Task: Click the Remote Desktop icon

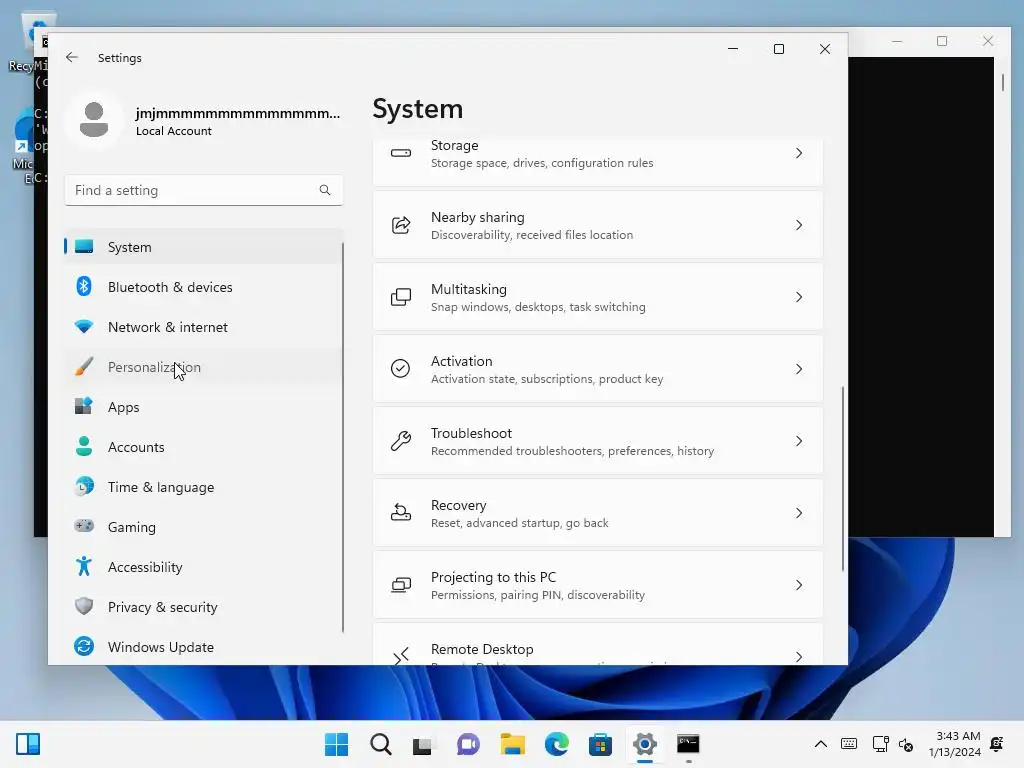Action: click(401, 656)
